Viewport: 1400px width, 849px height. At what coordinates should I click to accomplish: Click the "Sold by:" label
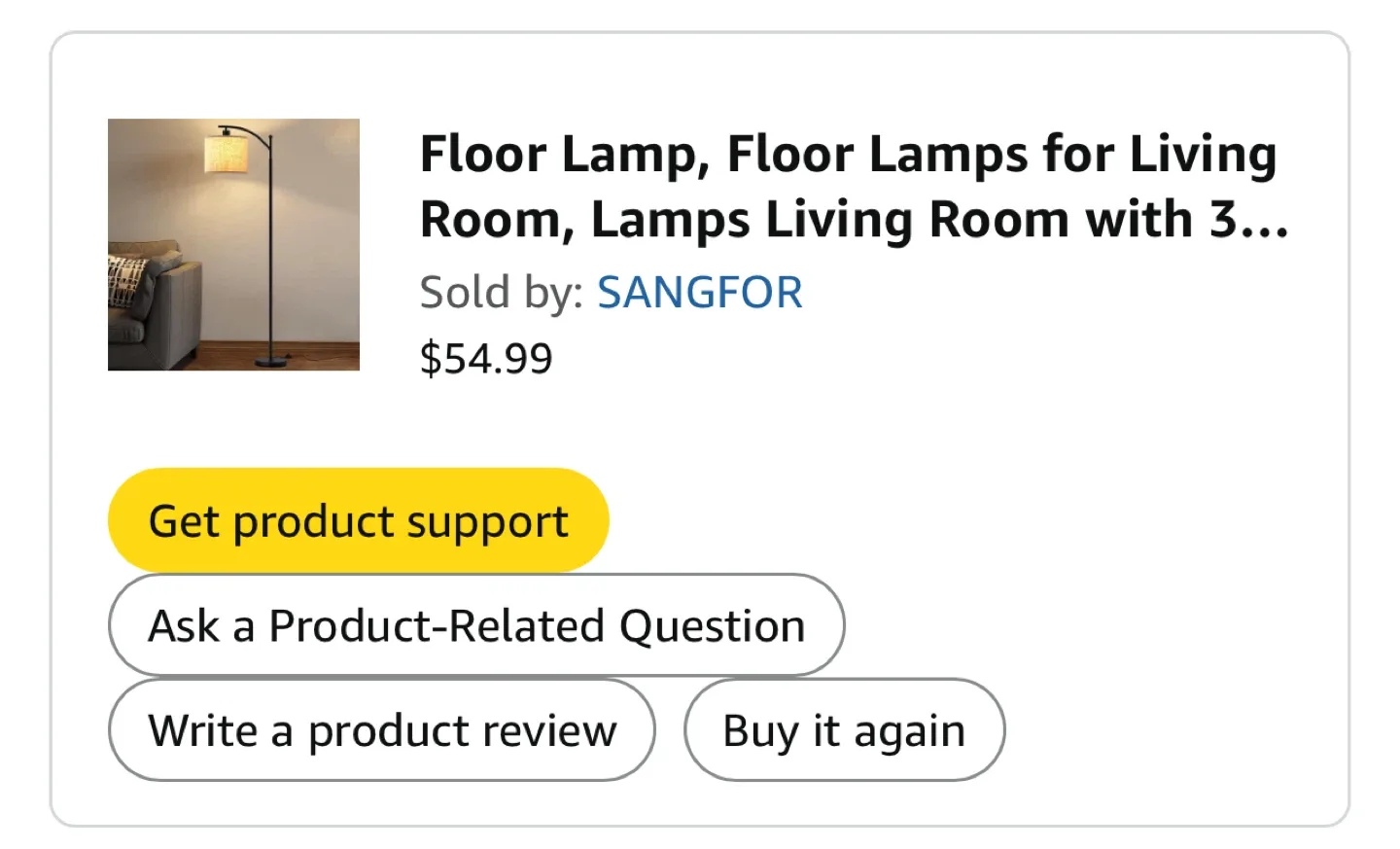coord(501,292)
